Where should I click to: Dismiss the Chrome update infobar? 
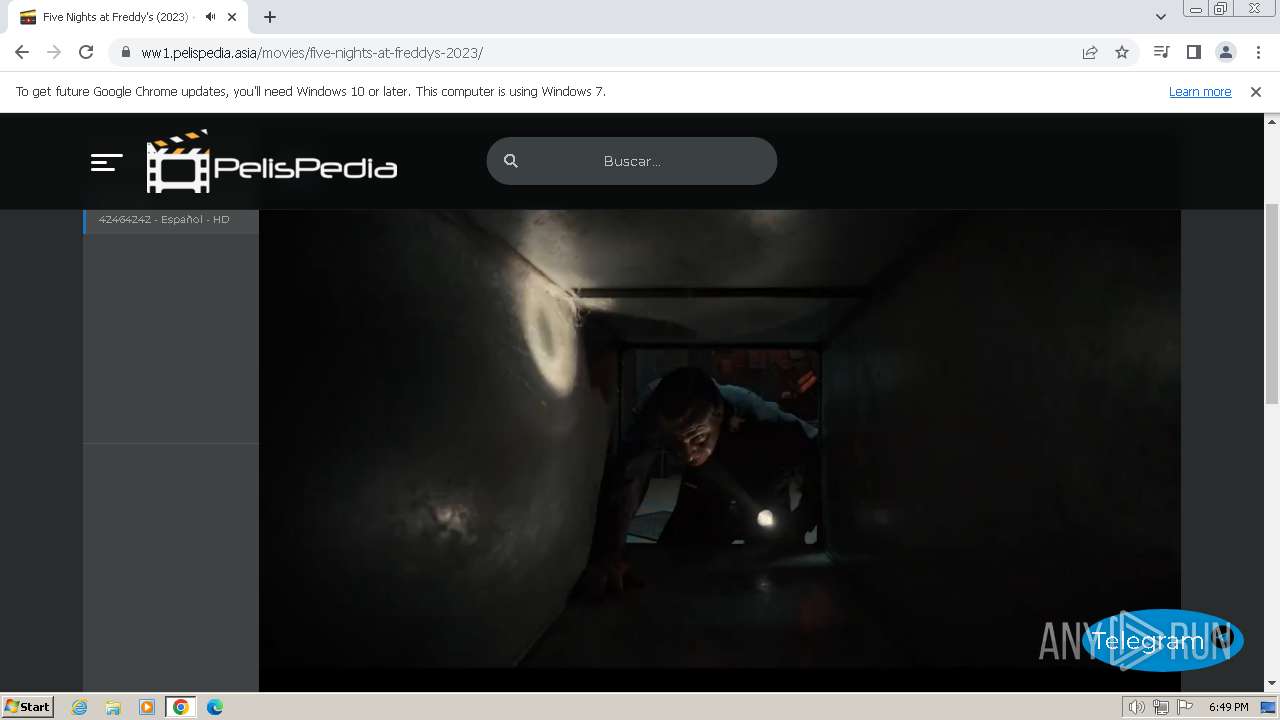tap(1256, 92)
